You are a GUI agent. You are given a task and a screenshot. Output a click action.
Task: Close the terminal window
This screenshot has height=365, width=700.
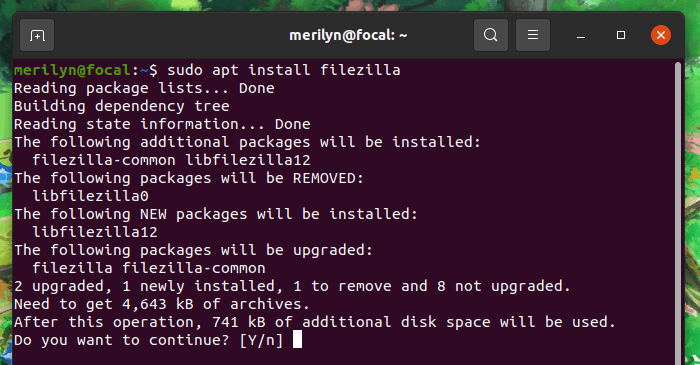click(x=661, y=35)
